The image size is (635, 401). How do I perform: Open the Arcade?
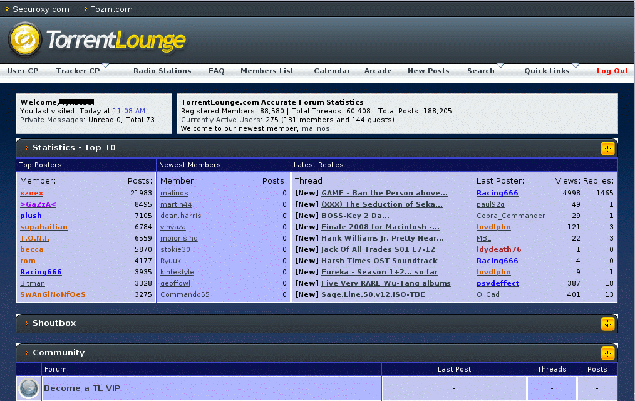[377, 71]
